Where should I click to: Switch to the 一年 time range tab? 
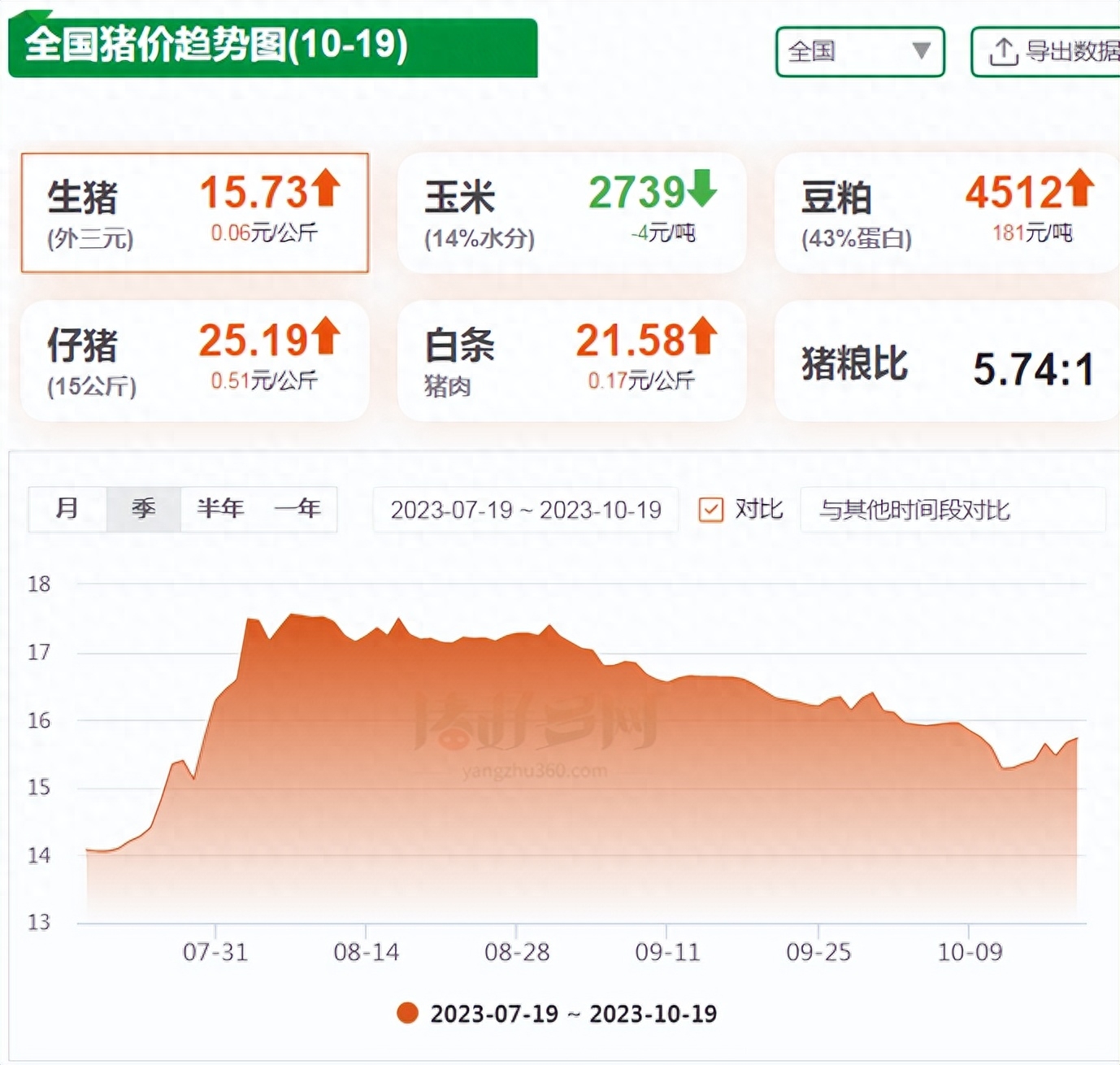pos(297,509)
